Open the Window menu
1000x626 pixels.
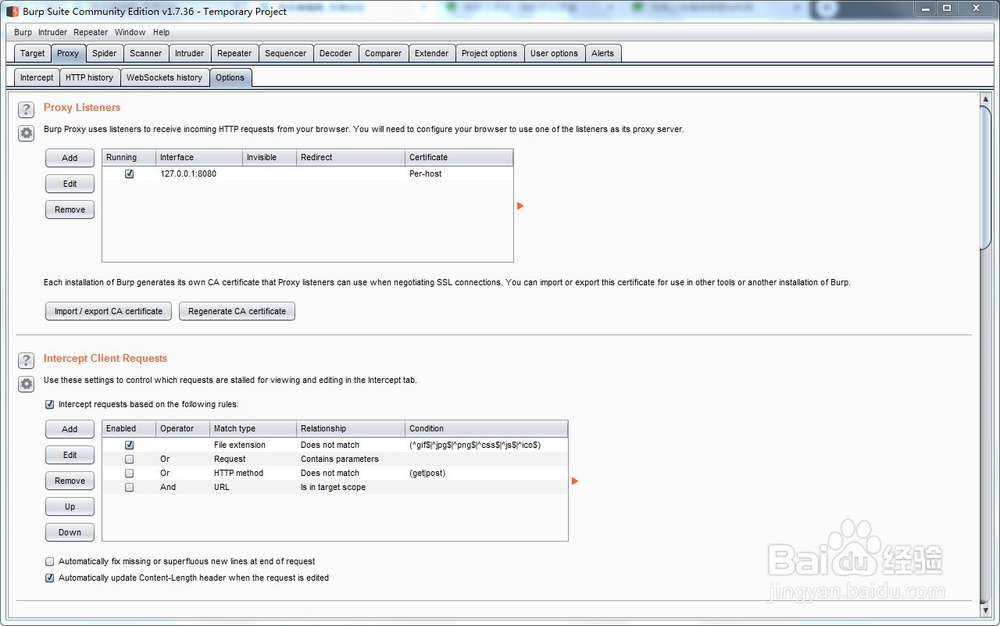pos(130,32)
